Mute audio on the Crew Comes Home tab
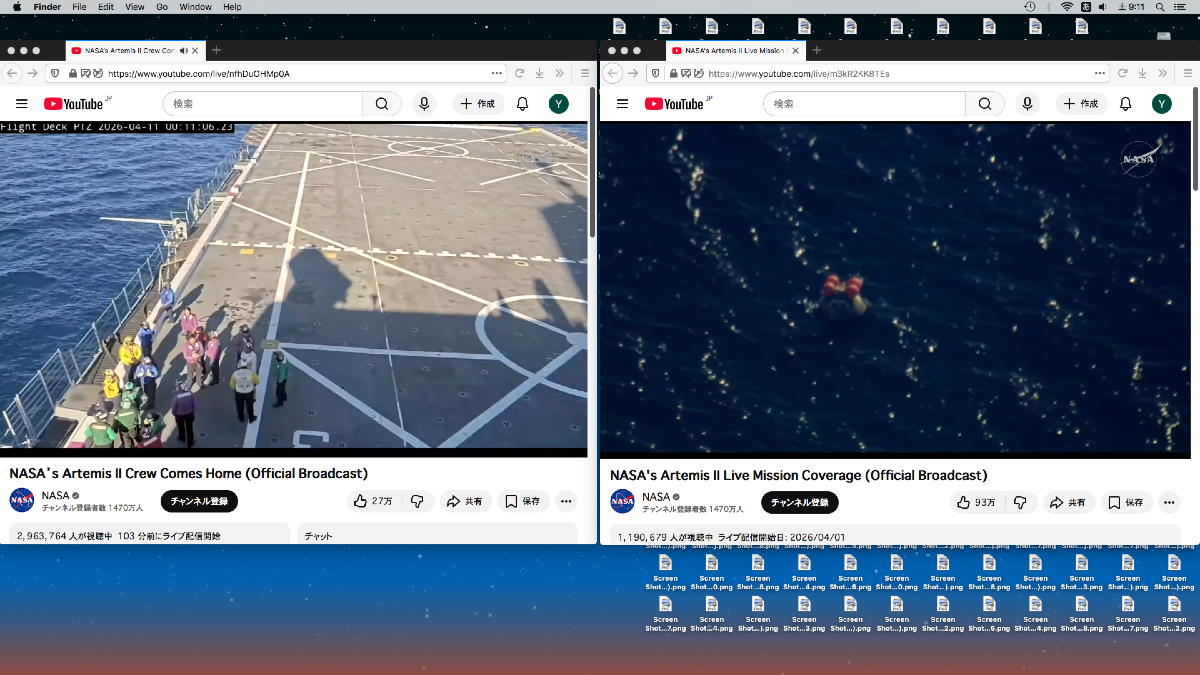The image size is (1200, 675). pyautogui.click(x=183, y=50)
